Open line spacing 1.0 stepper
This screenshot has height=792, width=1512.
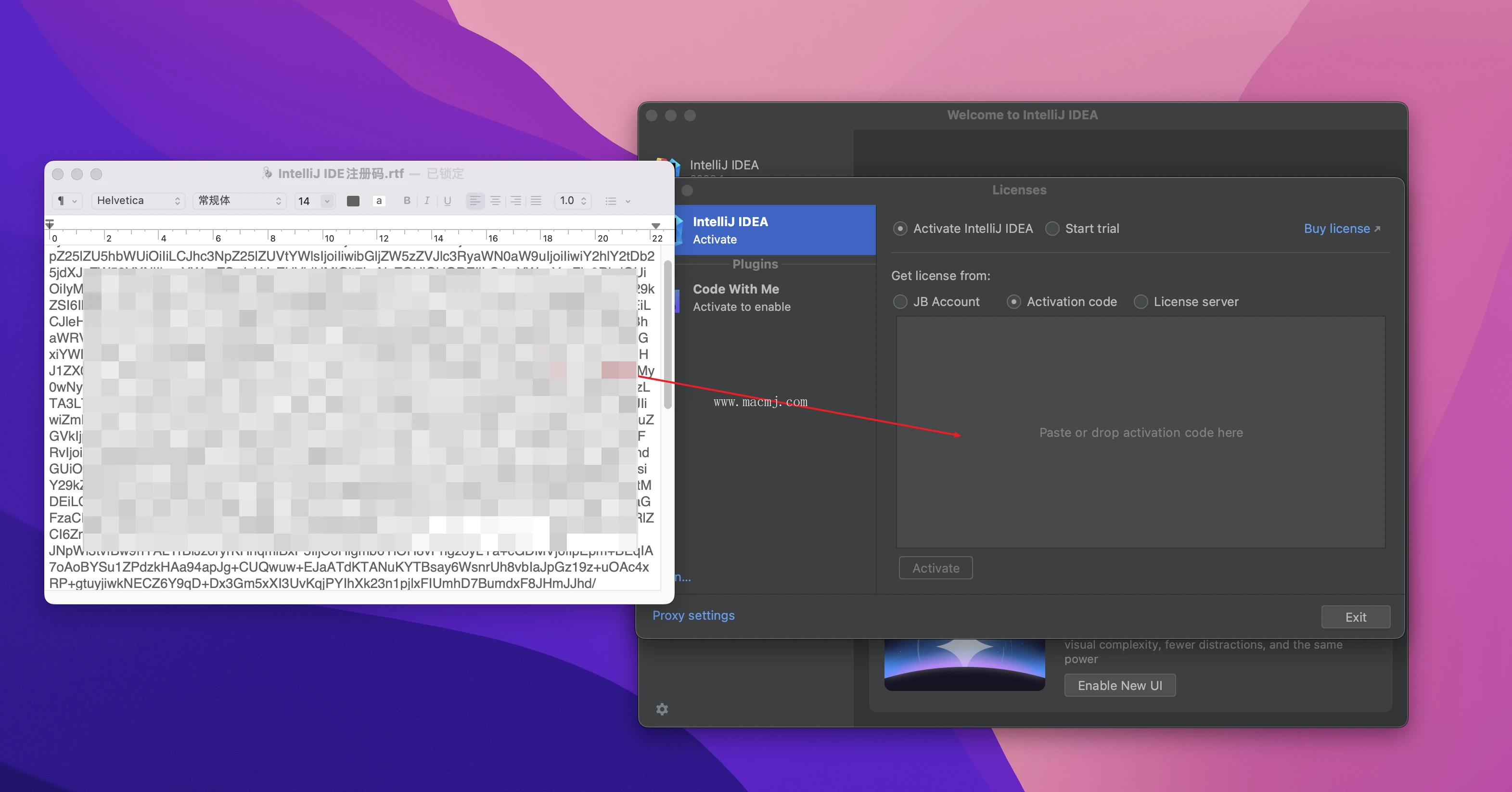point(573,201)
